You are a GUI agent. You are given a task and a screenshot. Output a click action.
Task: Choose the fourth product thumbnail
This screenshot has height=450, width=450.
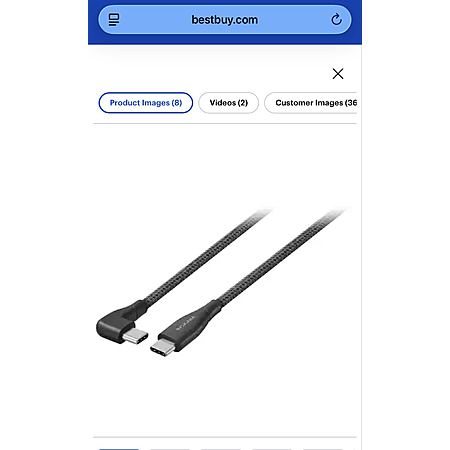[272, 449]
